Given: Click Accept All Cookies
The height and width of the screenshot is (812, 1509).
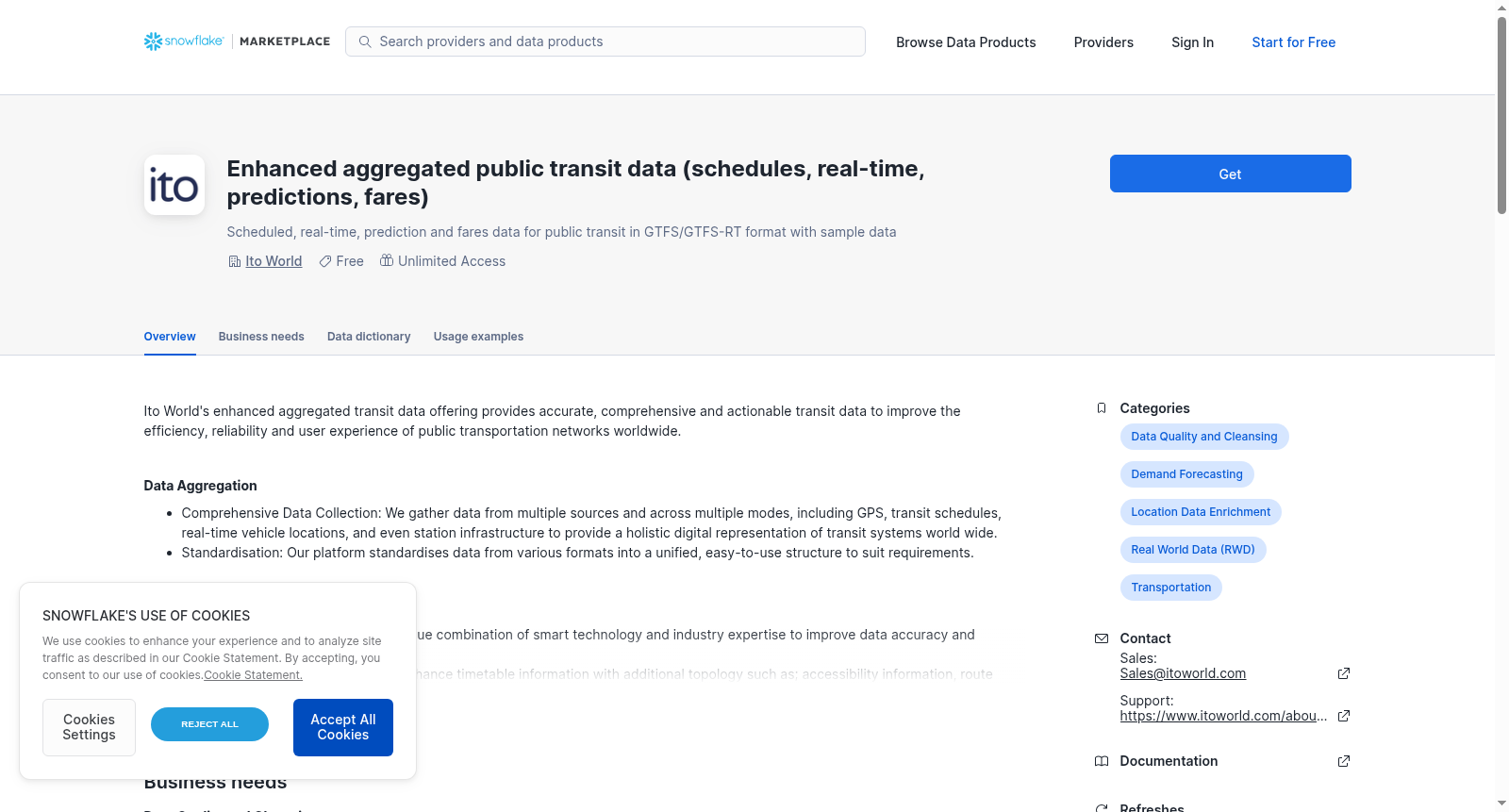Looking at the screenshot, I should pyautogui.click(x=343, y=727).
